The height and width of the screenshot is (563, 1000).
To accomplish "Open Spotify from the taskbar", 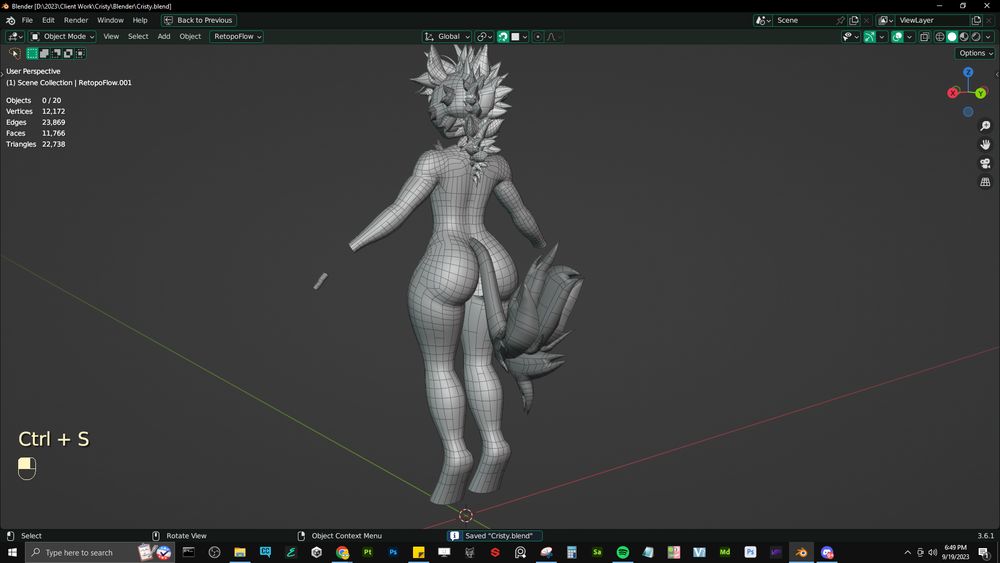I will 623,552.
